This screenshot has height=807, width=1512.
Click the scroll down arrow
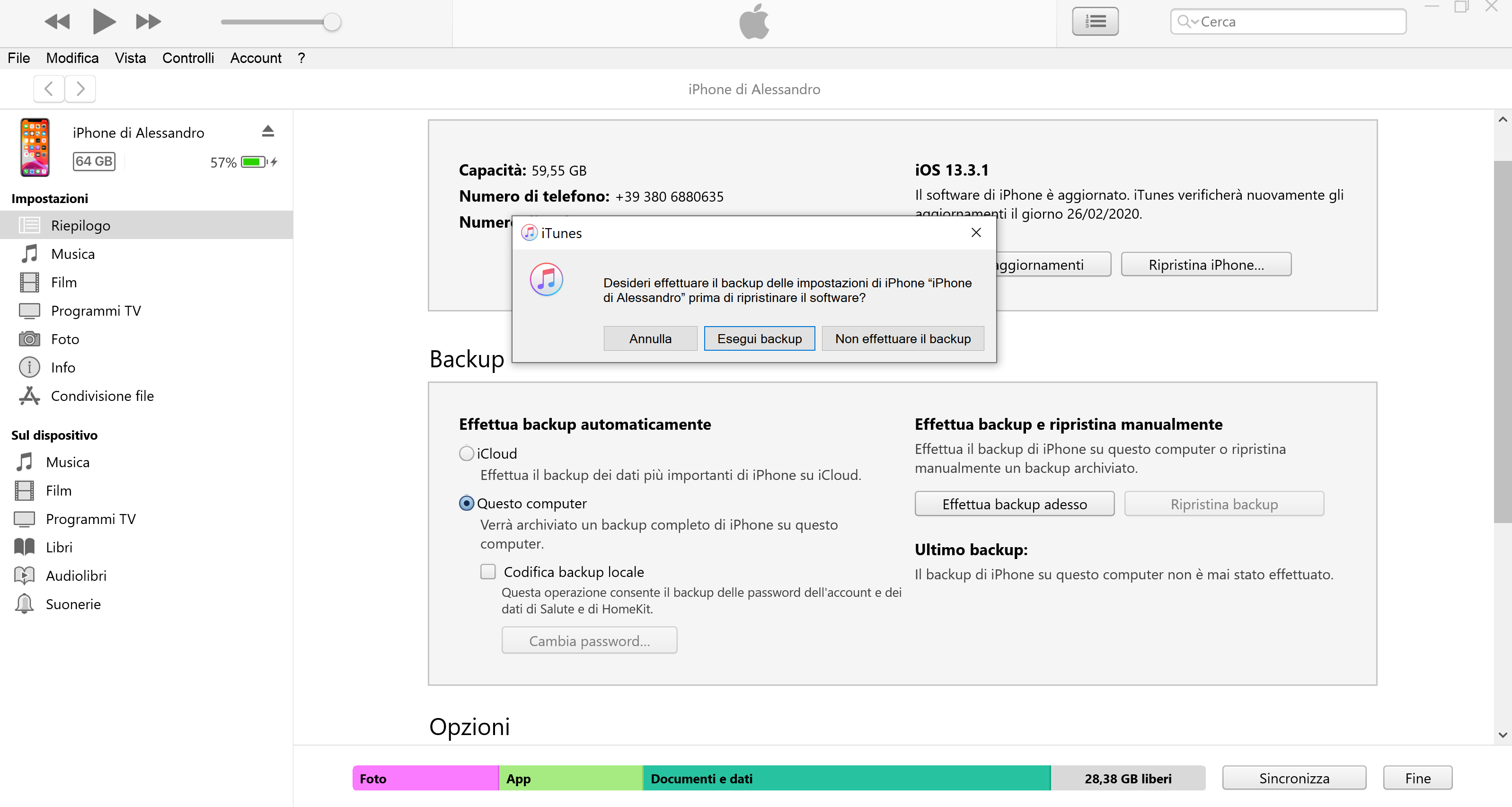pos(1503,735)
